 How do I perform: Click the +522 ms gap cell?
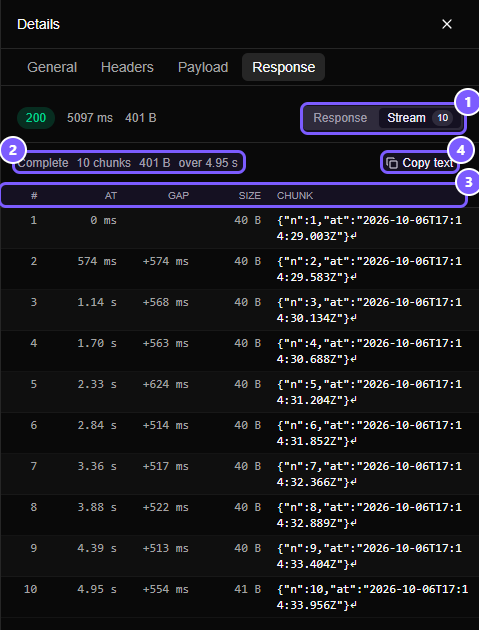(x=166, y=507)
